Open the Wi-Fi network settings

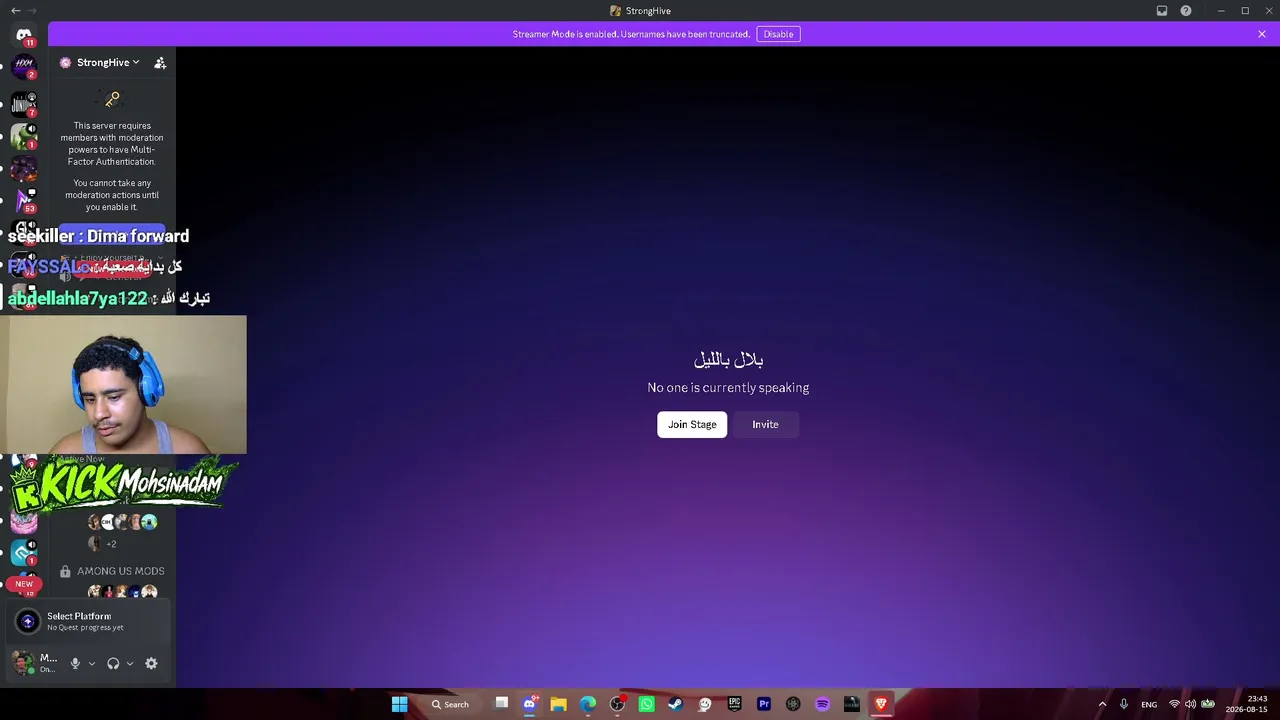coord(1175,704)
